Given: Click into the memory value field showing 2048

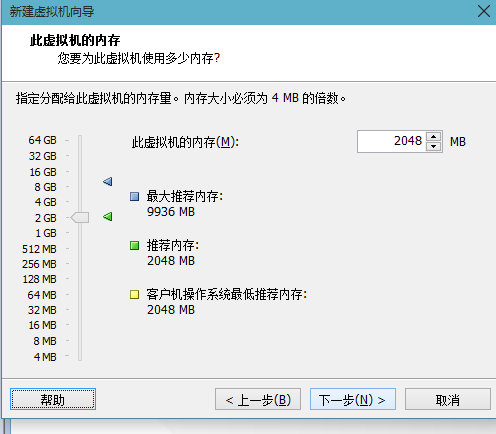Looking at the screenshot, I should 392,141.
